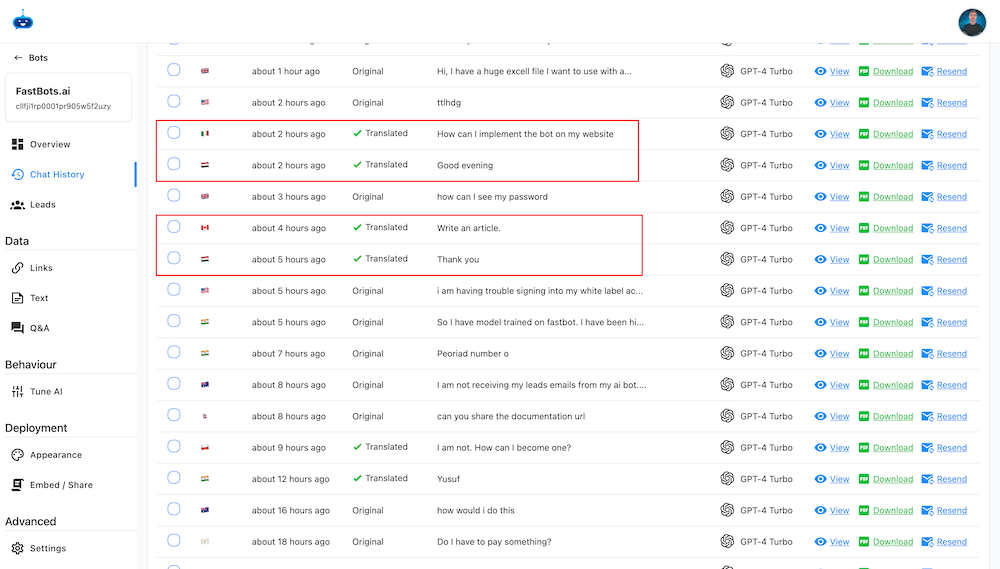Open Settings gear icon

pos(18,548)
